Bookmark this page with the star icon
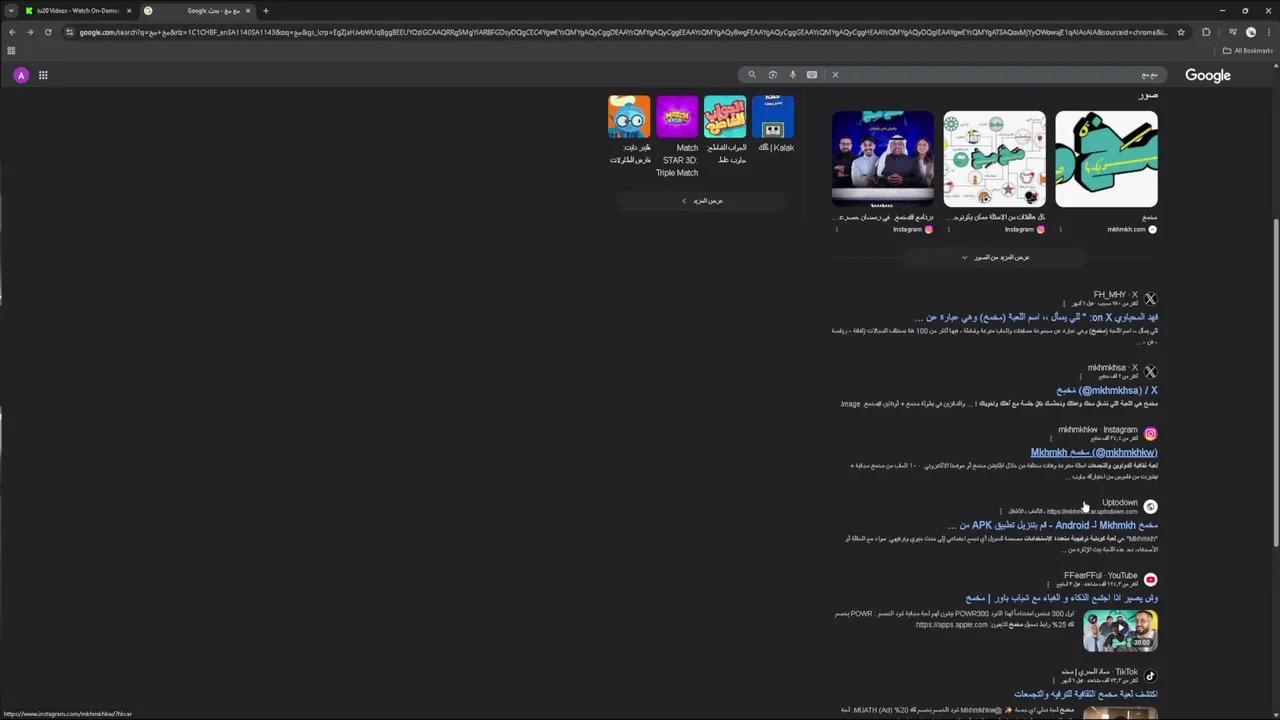Image resolution: width=1280 pixels, height=720 pixels. 1181,32
